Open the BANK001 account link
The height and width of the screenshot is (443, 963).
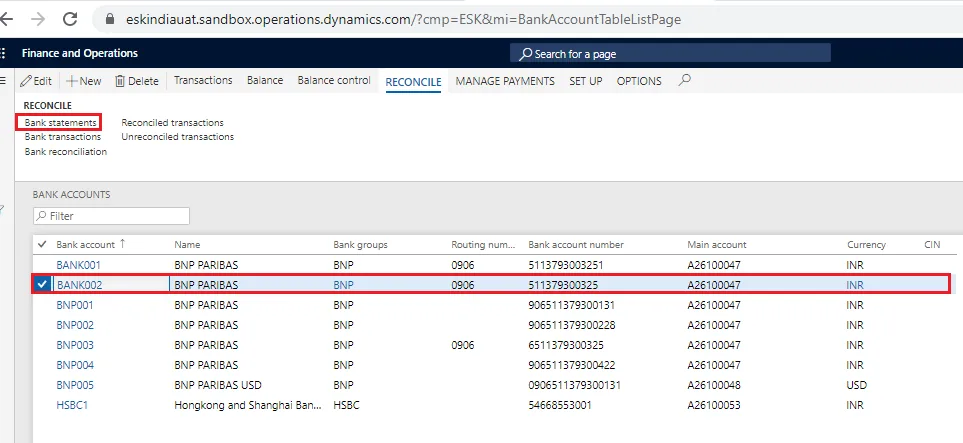click(x=79, y=265)
